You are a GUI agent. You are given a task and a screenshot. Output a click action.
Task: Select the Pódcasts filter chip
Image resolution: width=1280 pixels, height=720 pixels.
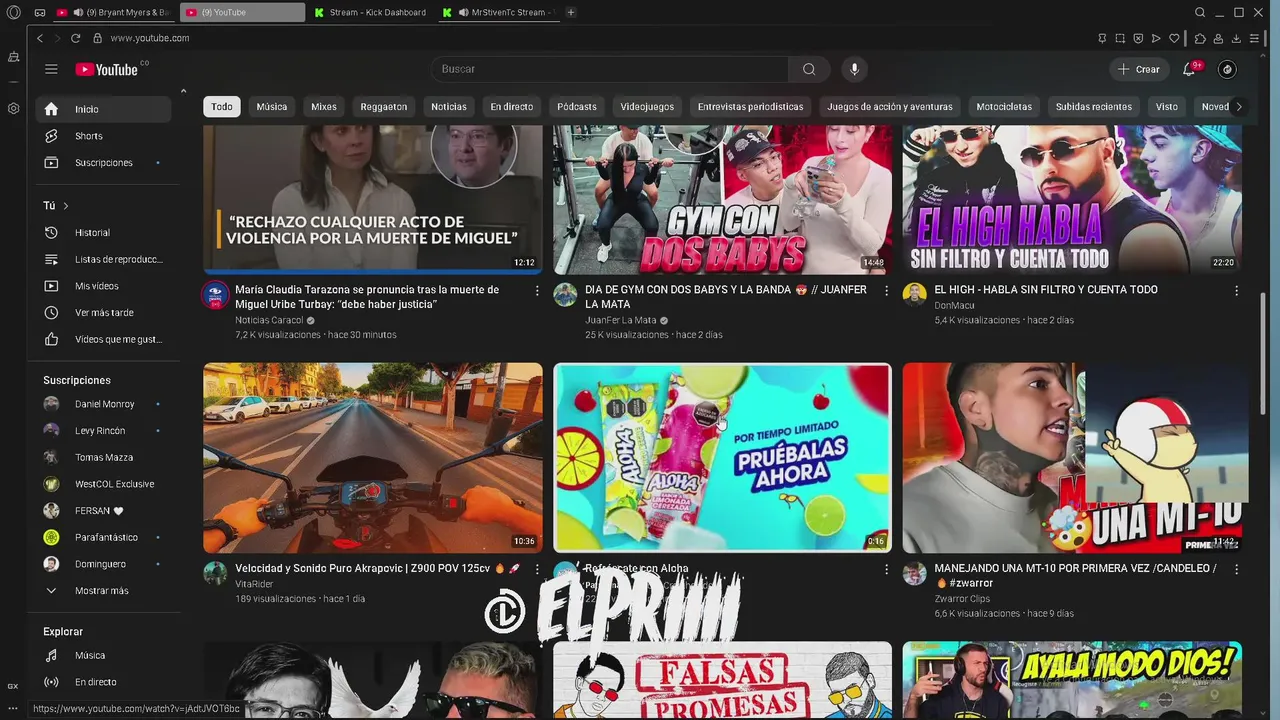[577, 107]
